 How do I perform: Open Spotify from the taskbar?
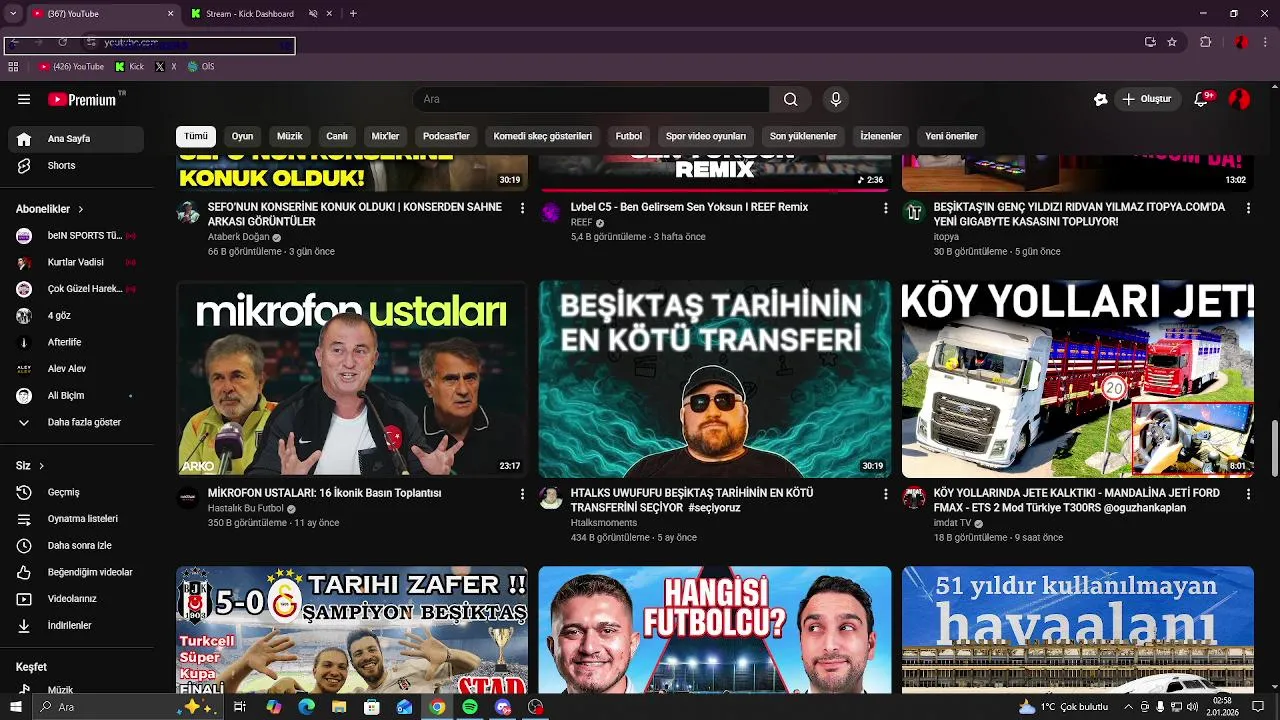tap(470, 707)
